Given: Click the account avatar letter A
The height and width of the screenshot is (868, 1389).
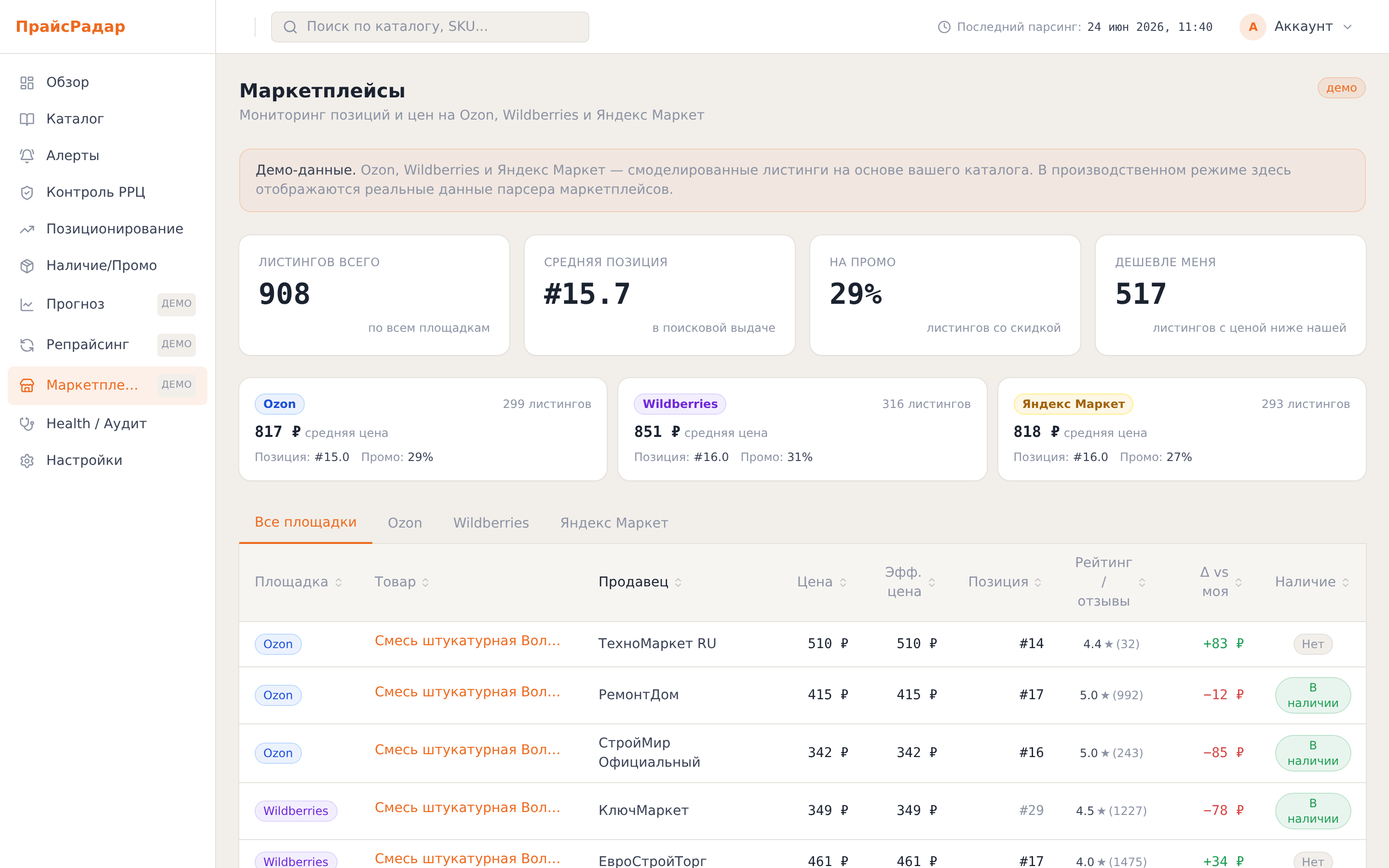Looking at the screenshot, I should (x=1253, y=27).
